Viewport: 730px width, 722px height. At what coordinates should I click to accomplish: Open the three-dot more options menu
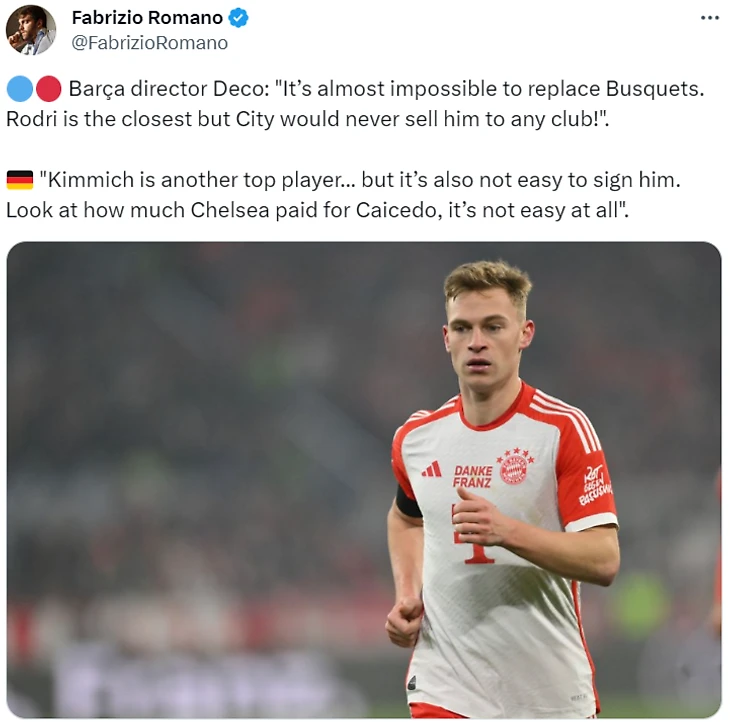click(x=710, y=18)
